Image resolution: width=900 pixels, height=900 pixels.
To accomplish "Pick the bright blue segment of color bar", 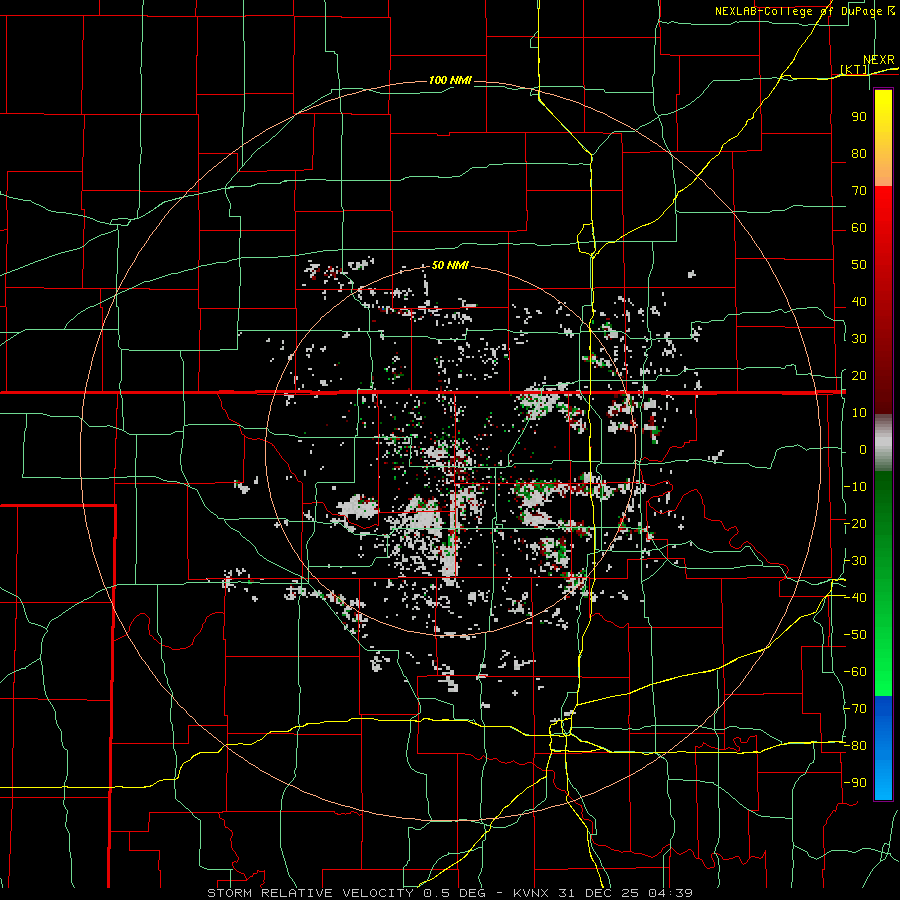I will coord(883,748).
